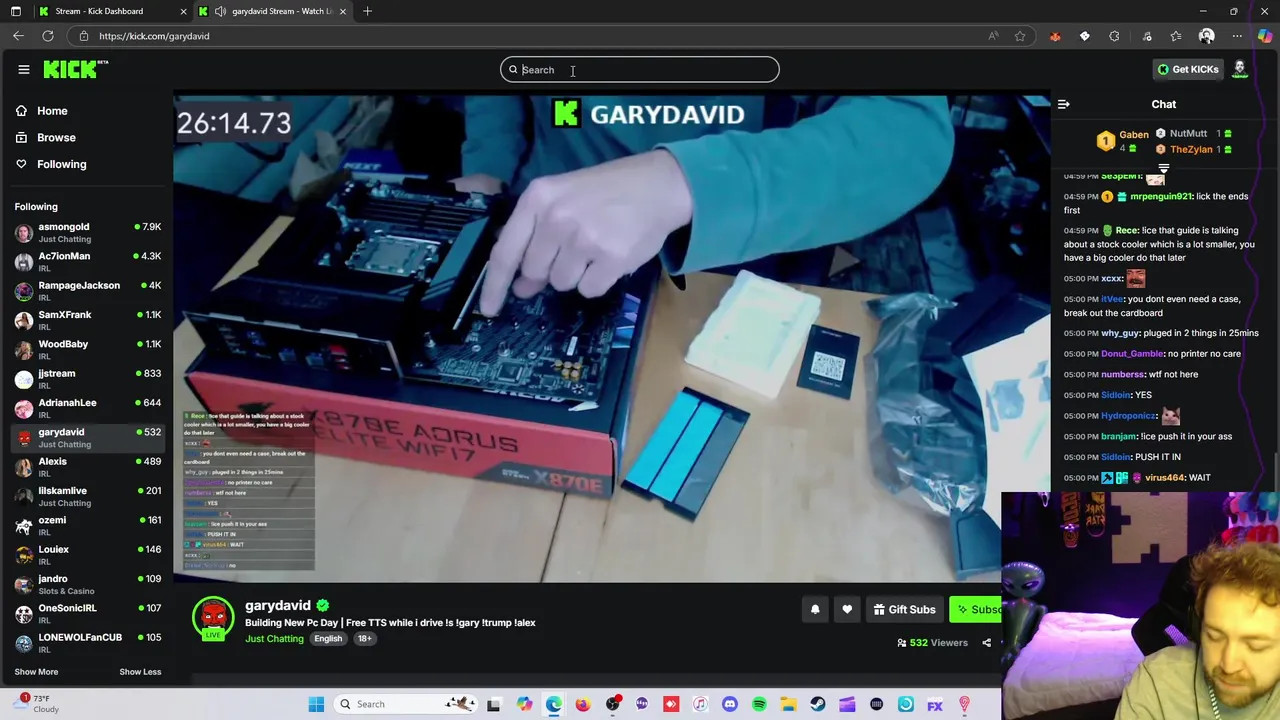Open SamXFrank channel in sidebar
This screenshot has height=720, width=1280.
coord(88,320)
